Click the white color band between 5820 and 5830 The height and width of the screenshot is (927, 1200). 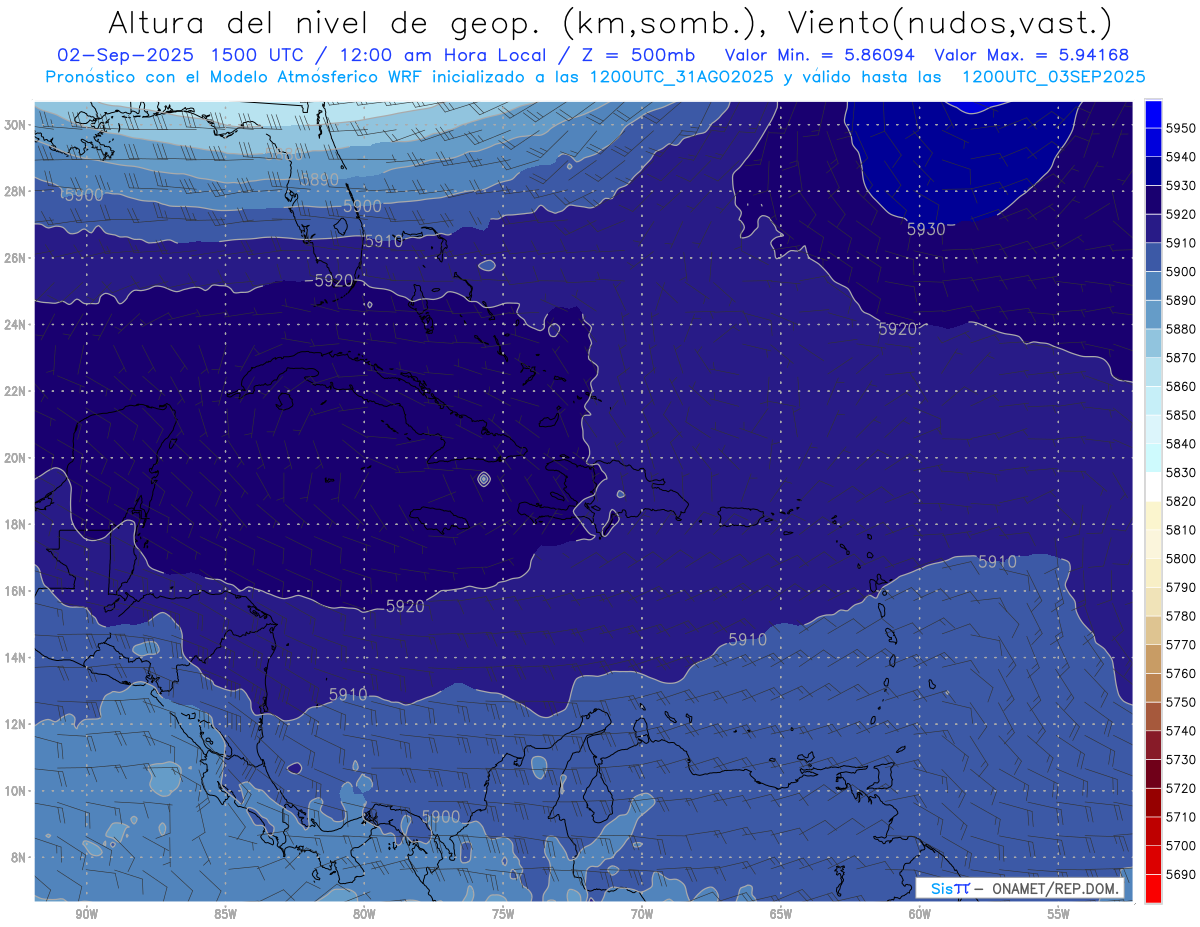tap(1153, 486)
